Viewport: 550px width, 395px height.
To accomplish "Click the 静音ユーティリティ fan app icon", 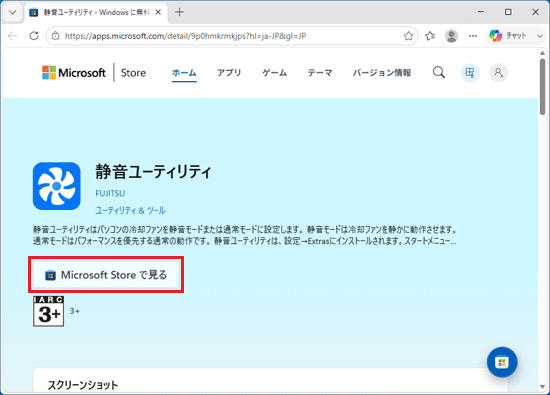I will click(x=57, y=186).
